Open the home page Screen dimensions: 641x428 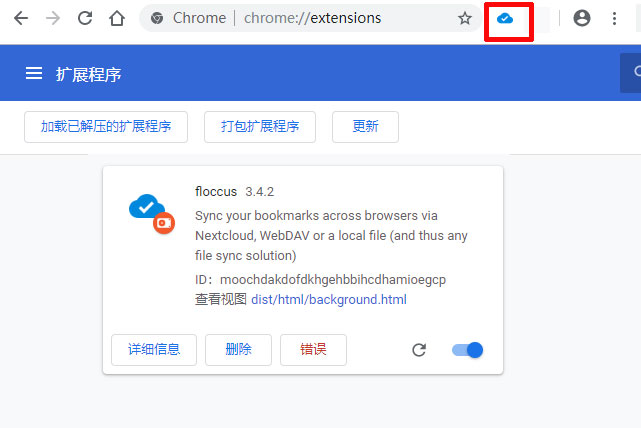point(117,18)
